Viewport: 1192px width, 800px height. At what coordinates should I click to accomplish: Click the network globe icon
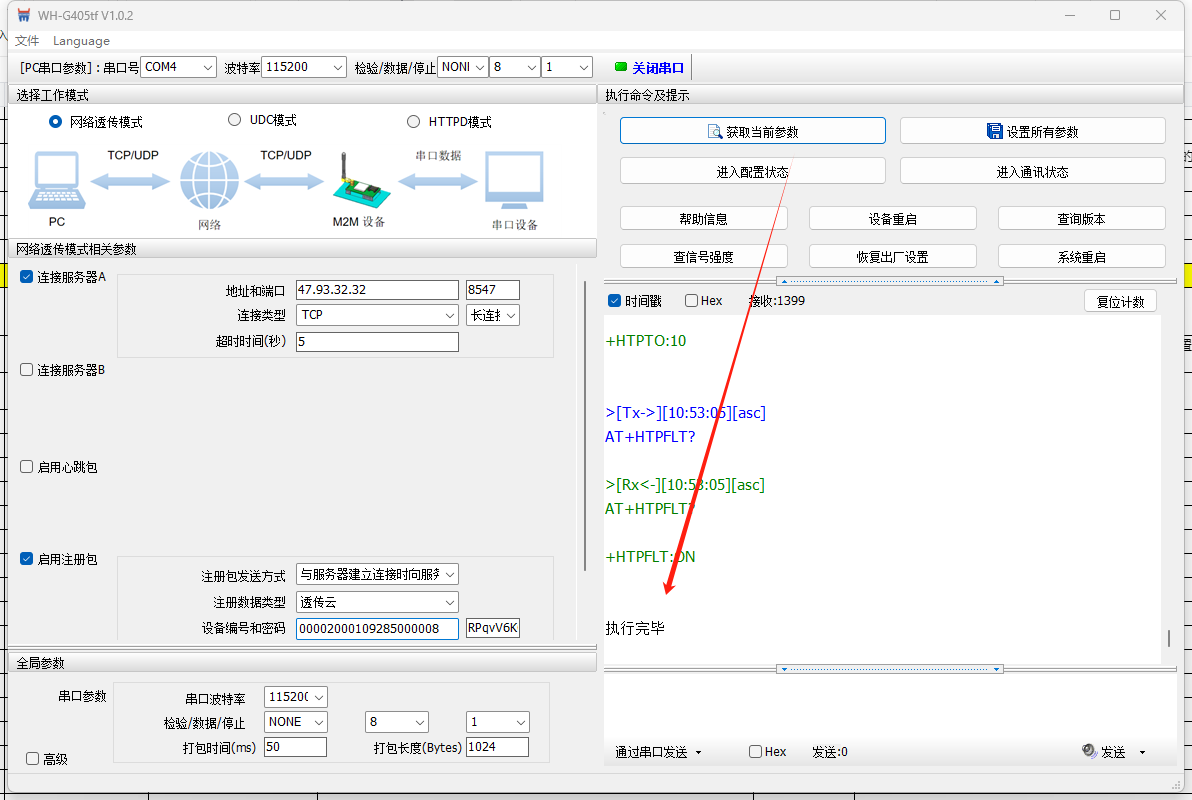tap(209, 182)
